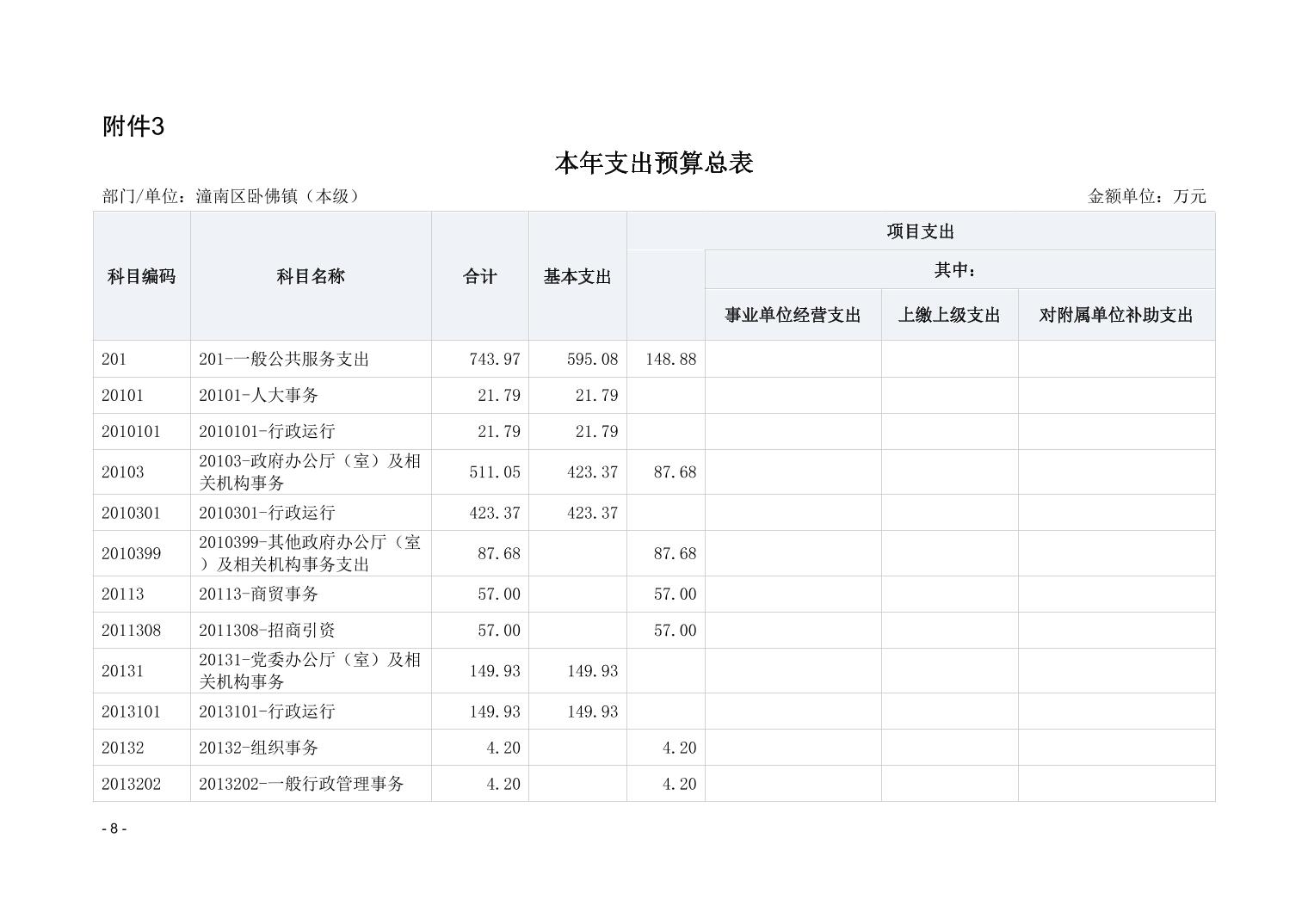Click the 合计 column header
This screenshot has width=1308, height=924.
[x=480, y=276]
